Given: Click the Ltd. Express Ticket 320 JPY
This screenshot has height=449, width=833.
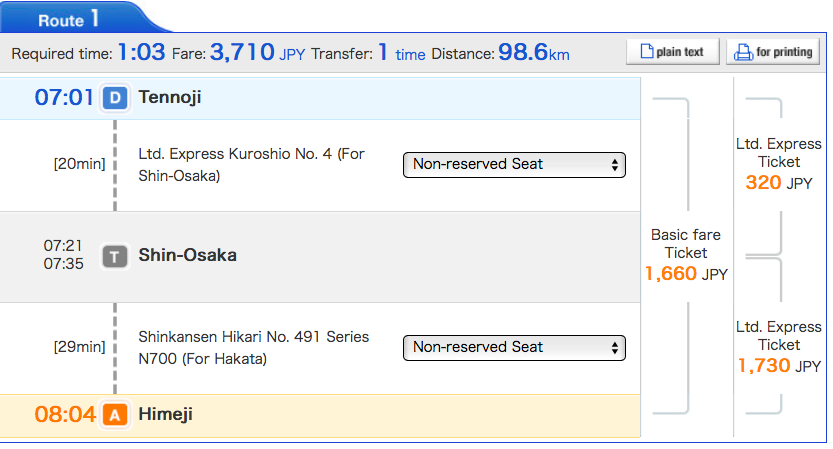Looking at the screenshot, I should point(779,164).
